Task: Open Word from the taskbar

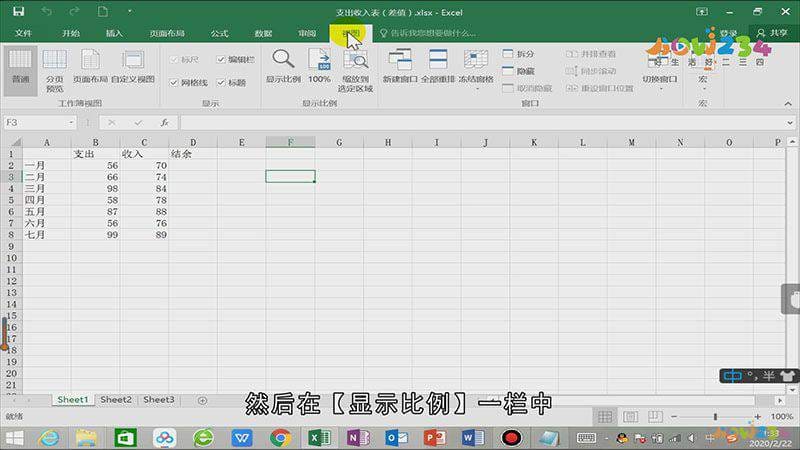Action: tap(473, 438)
